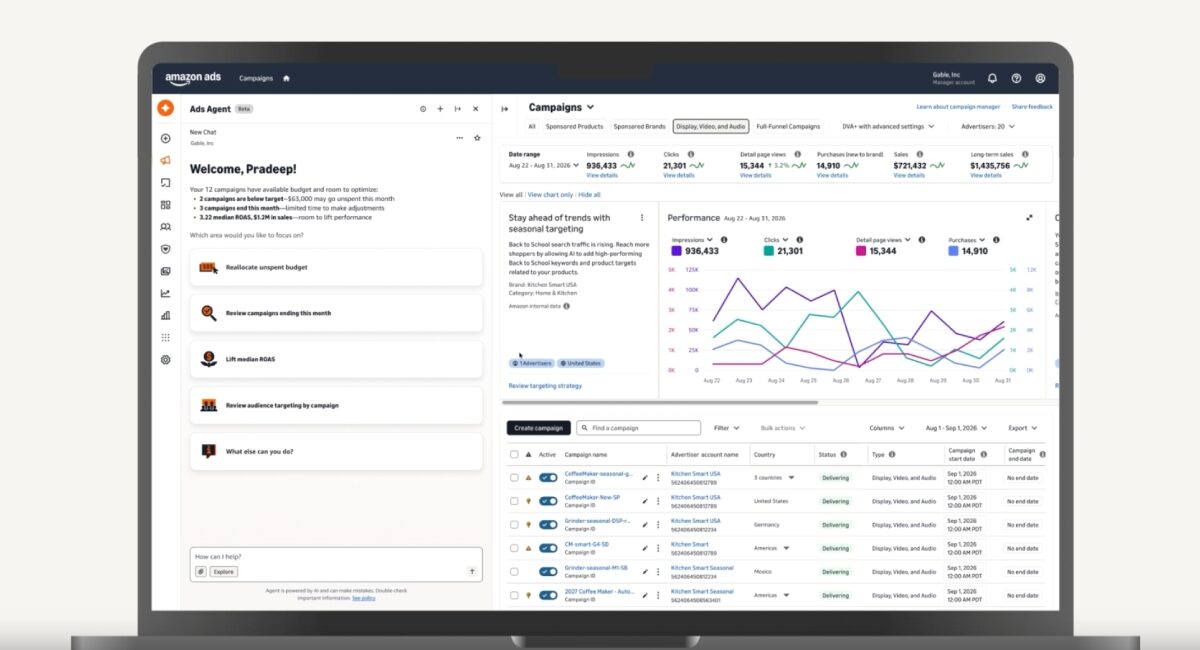Toggle the 2027 Coffee Maker campaign active switch

point(548,595)
